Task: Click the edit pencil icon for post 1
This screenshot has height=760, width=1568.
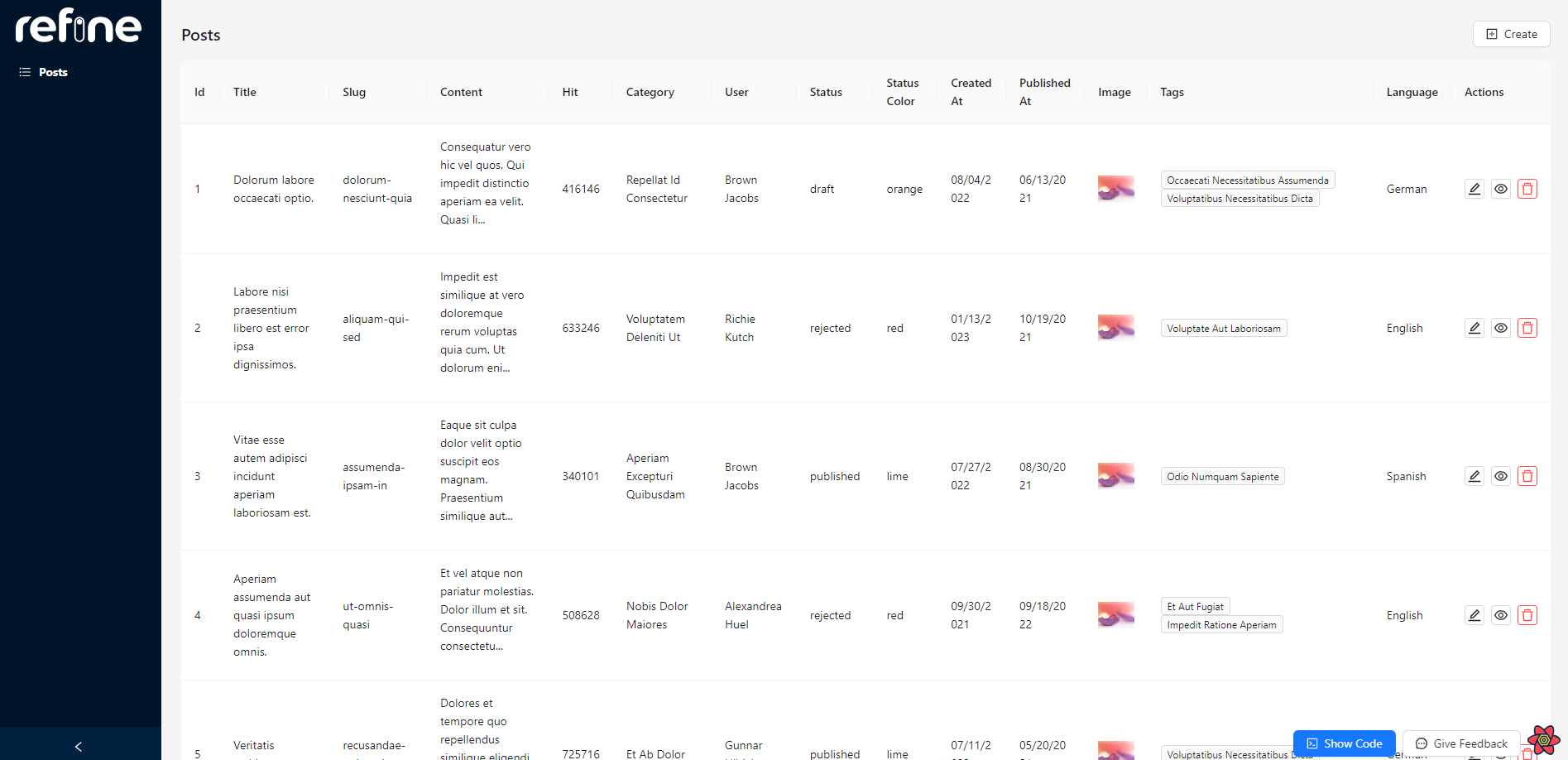Action: point(1474,189)
